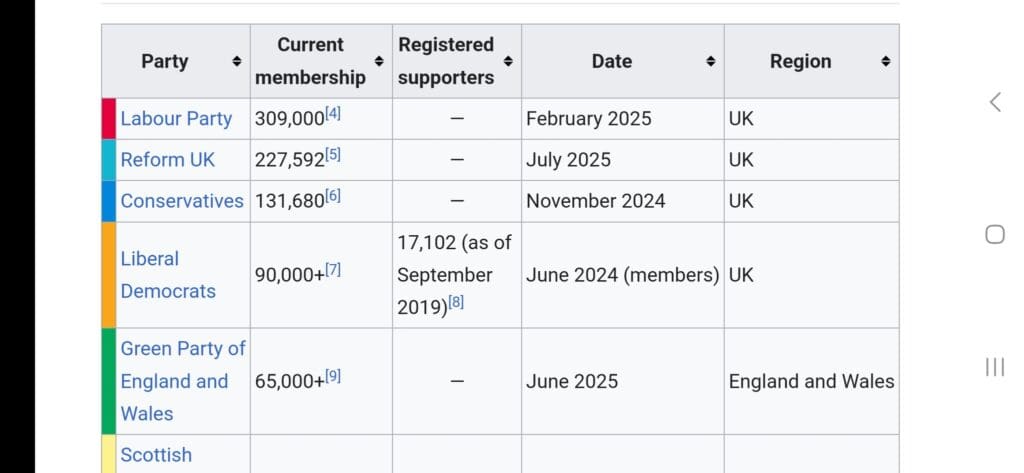
Task: Sort table by Region column arrows
Action: coord(885,61)
